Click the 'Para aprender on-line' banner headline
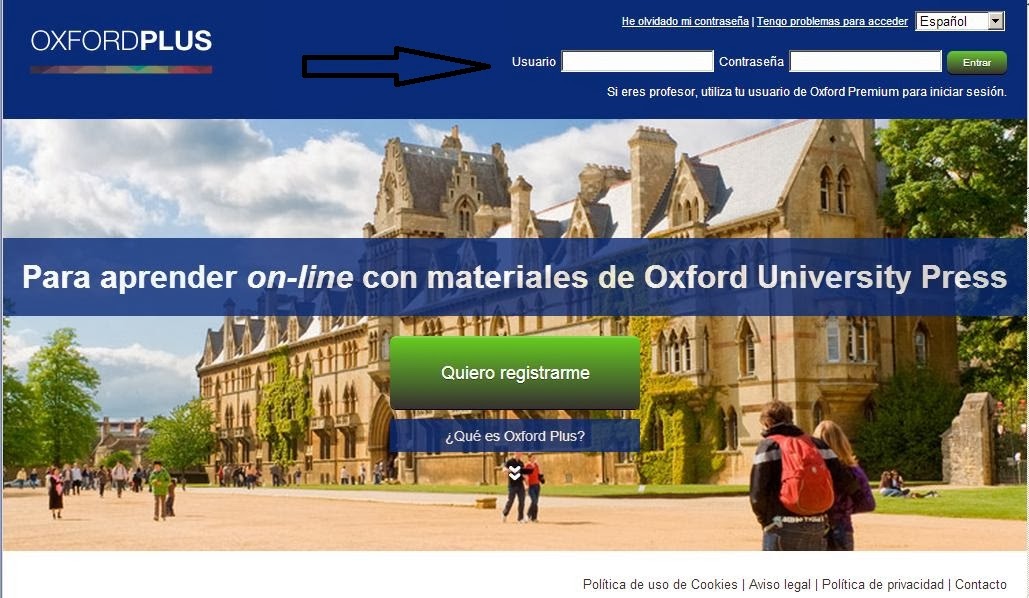The height and width of the screenshot is (598, 1029). (514, 277)
